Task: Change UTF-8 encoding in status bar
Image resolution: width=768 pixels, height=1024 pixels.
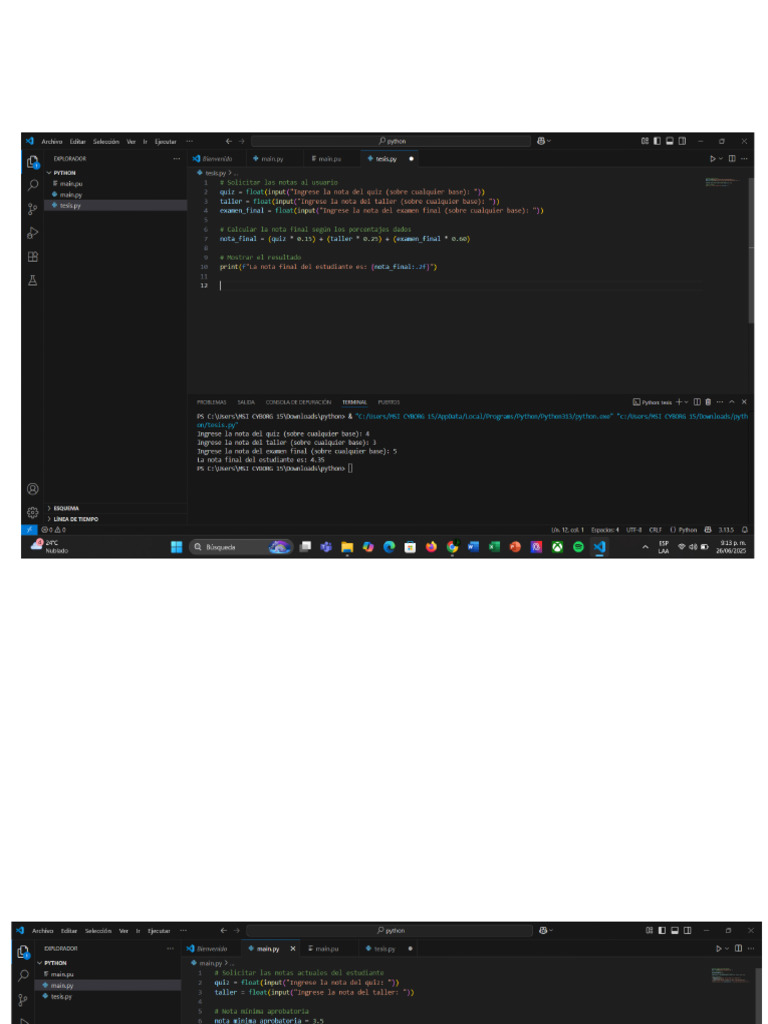Action: tap(633, 530)
